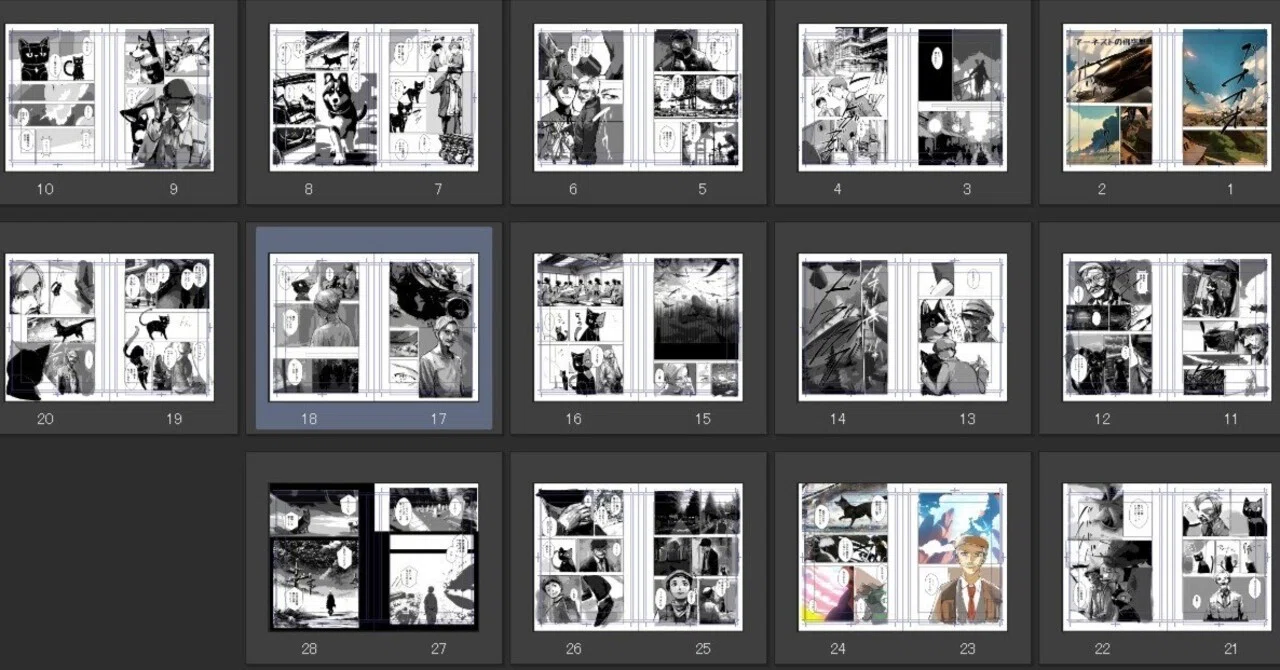Choose page 16 thumbnail
The width and height of the screenshot is (1280, 670).
pyautogui.click(x=586, y=327)
